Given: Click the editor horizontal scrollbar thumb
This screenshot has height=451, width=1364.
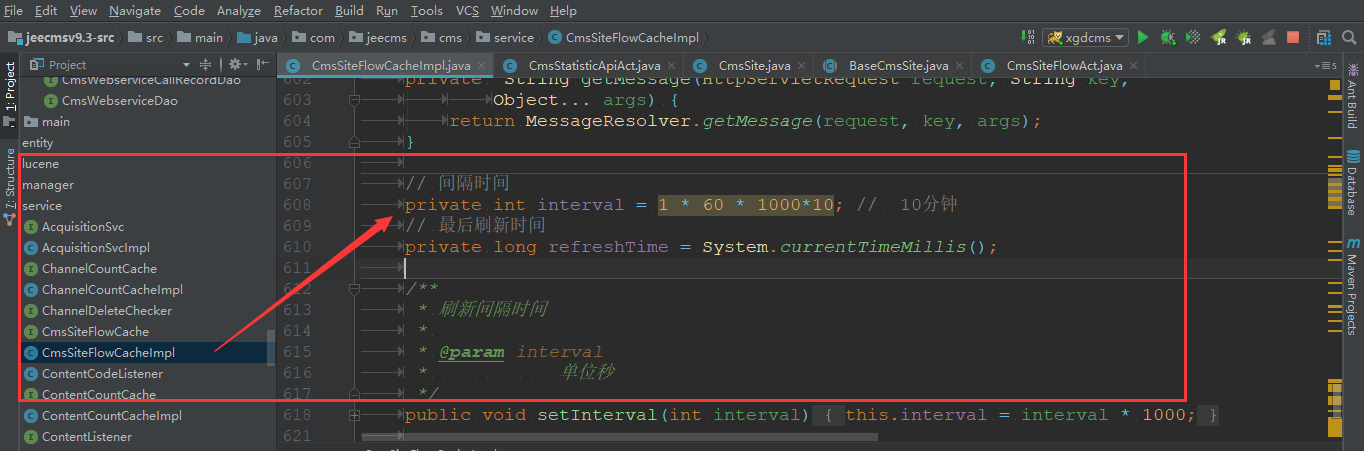Looking at the screenshot, I should 620,437.
